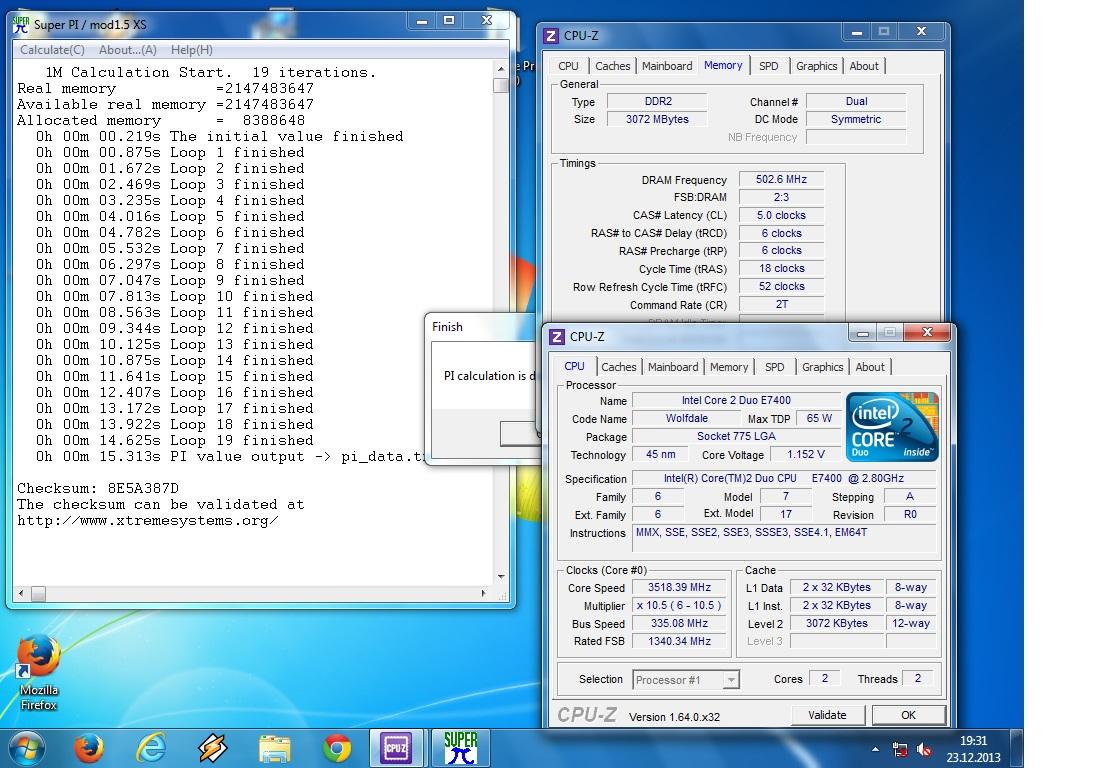Select the CPU tab in front CPU-Z window
Image resolution: width=1093 pixels, height=768 pixels.
click(x=574, y=367)
